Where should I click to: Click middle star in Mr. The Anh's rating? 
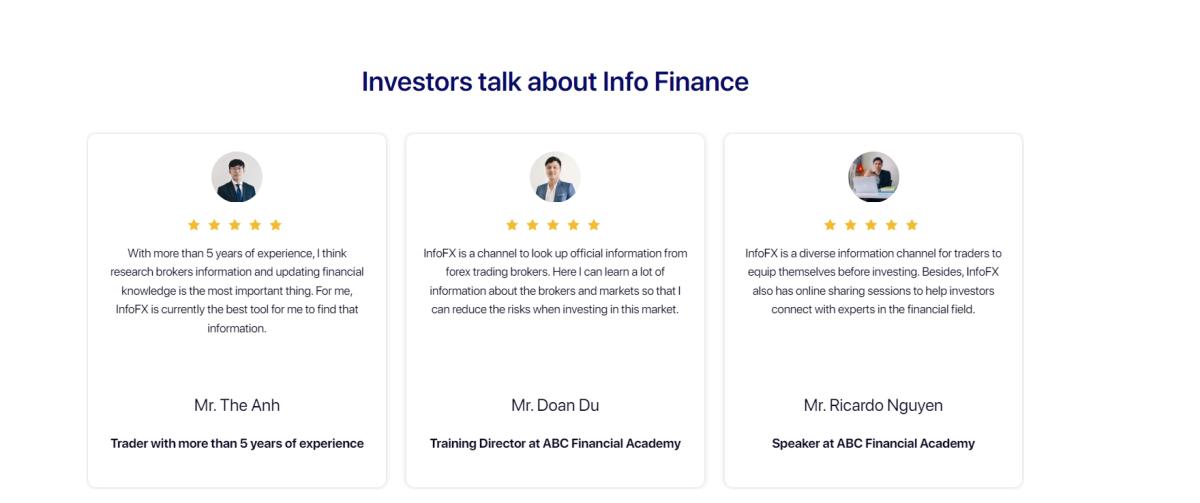(235, 225)
